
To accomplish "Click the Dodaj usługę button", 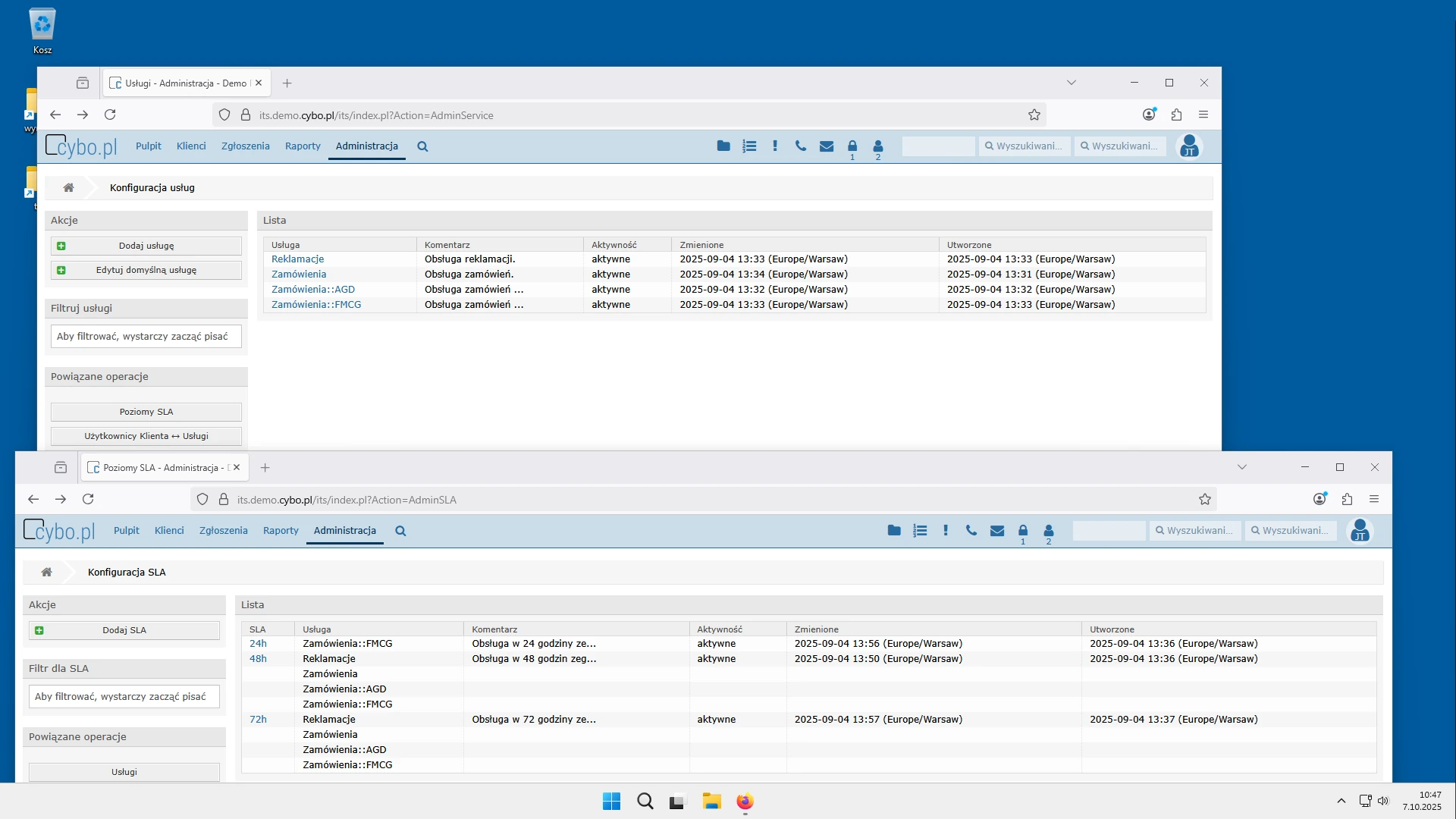I will [x=146, y=246].
